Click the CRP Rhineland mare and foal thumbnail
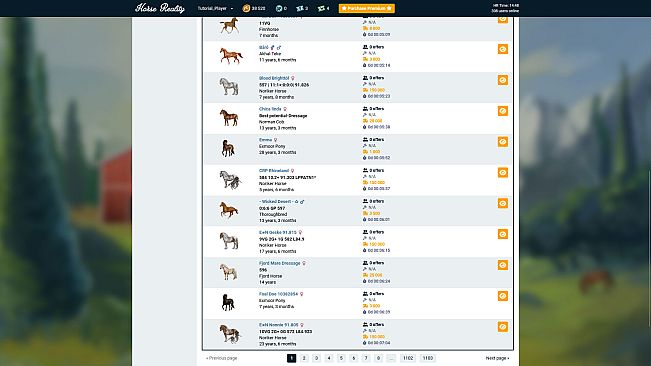Screen dimensions: 651x366 click(230, 180)
